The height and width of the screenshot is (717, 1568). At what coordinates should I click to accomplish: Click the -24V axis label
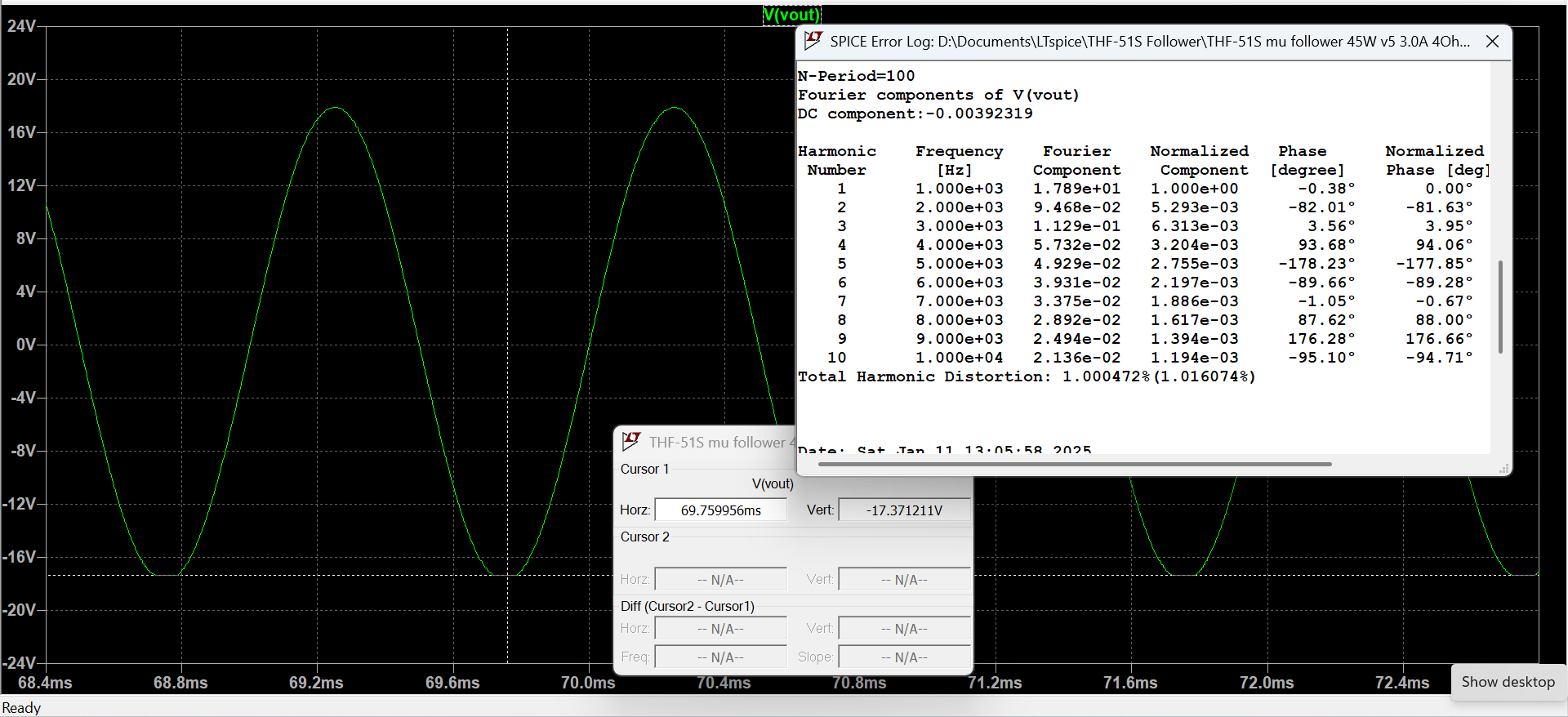20,662
